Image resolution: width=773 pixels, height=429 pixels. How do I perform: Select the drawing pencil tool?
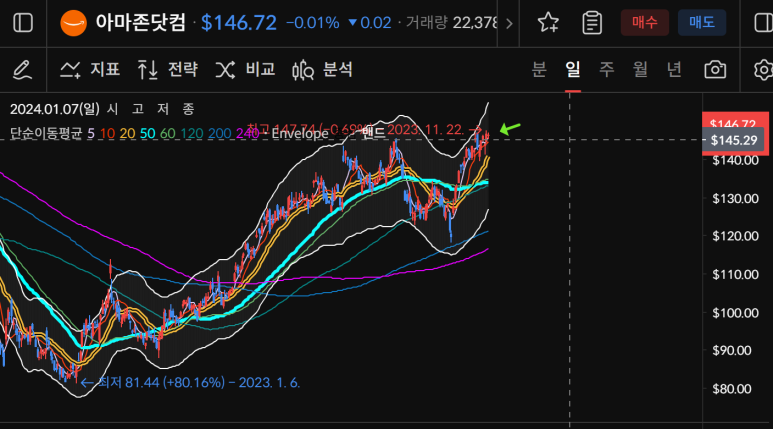click(x=22, y=70)
